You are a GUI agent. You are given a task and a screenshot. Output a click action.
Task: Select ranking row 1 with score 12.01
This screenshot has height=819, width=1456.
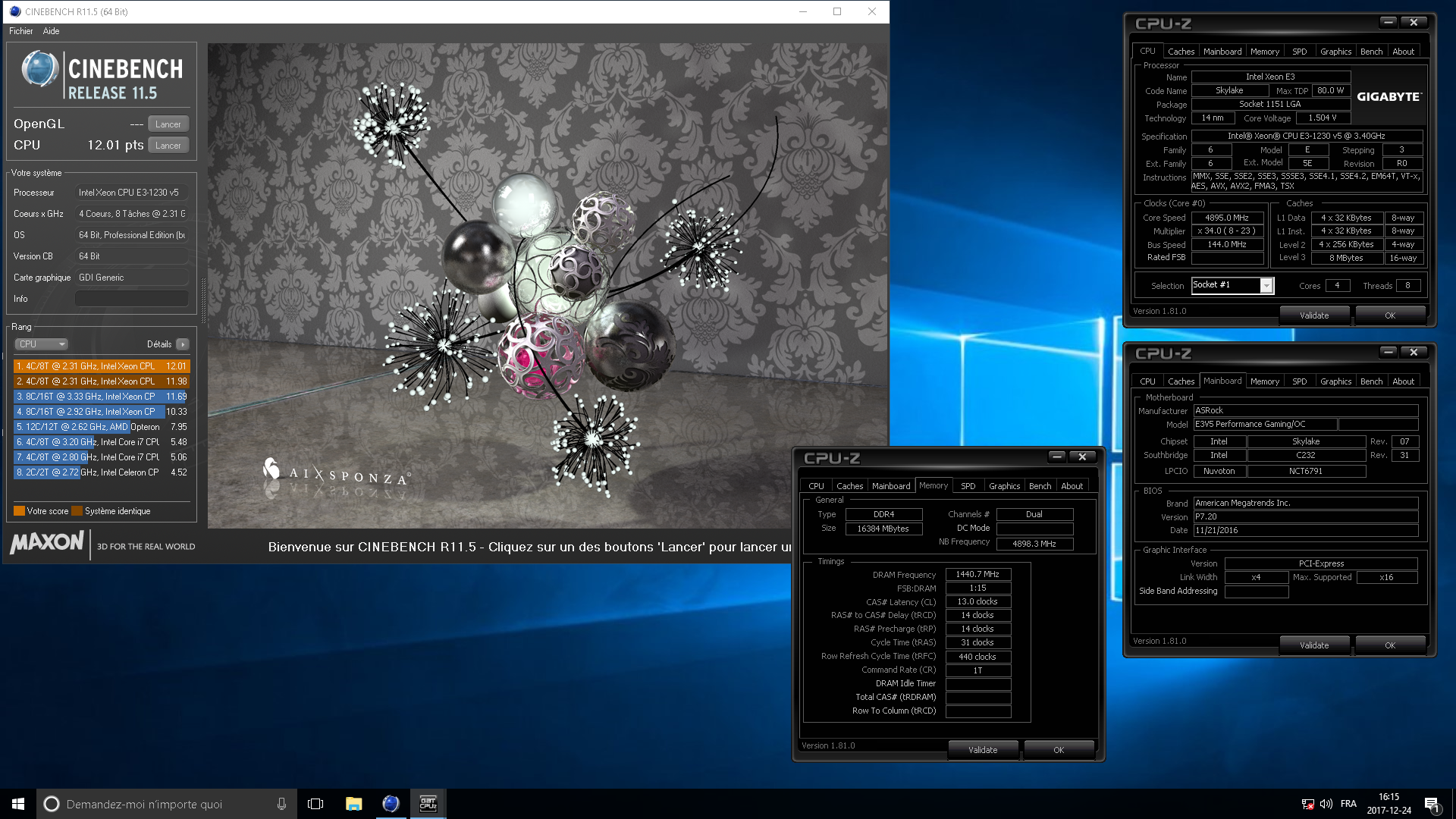[x=102, y=366]
